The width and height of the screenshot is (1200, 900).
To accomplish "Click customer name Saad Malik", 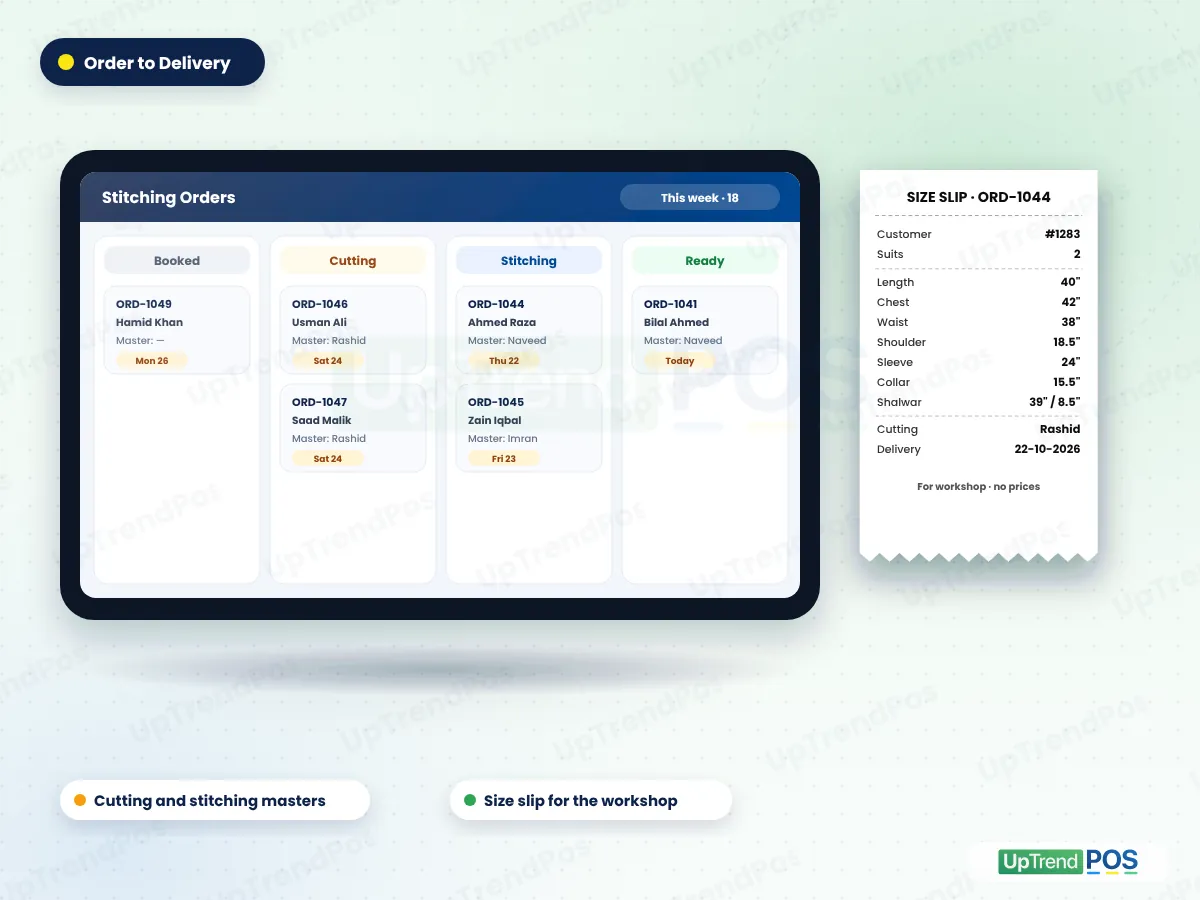I will click(x=322, y=420).
